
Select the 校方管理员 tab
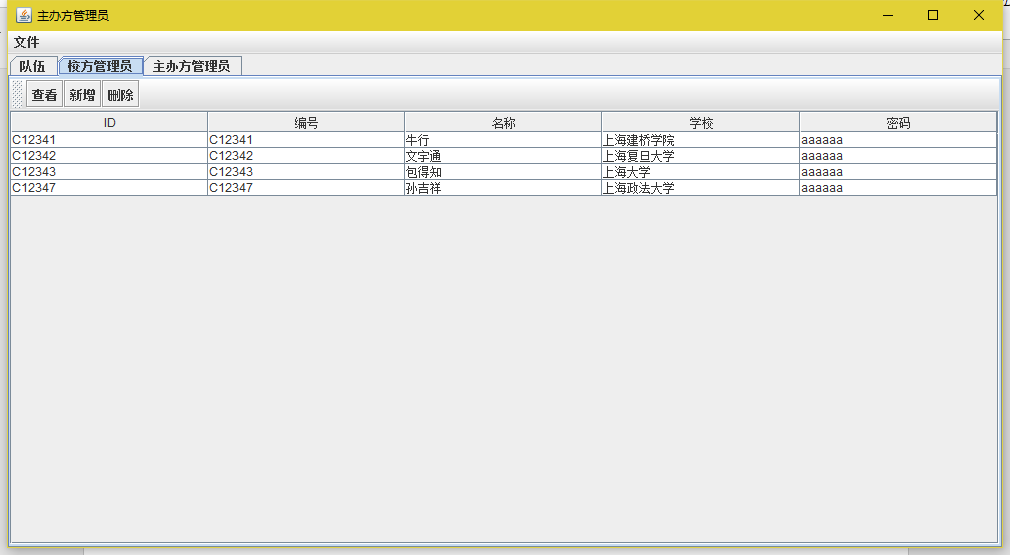(x=100, y=66)
